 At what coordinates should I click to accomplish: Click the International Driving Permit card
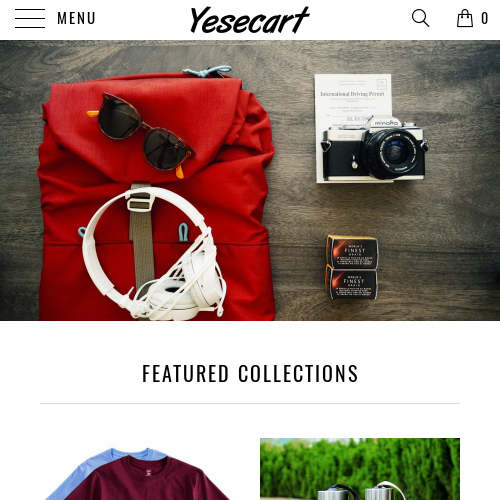(353, 98)
